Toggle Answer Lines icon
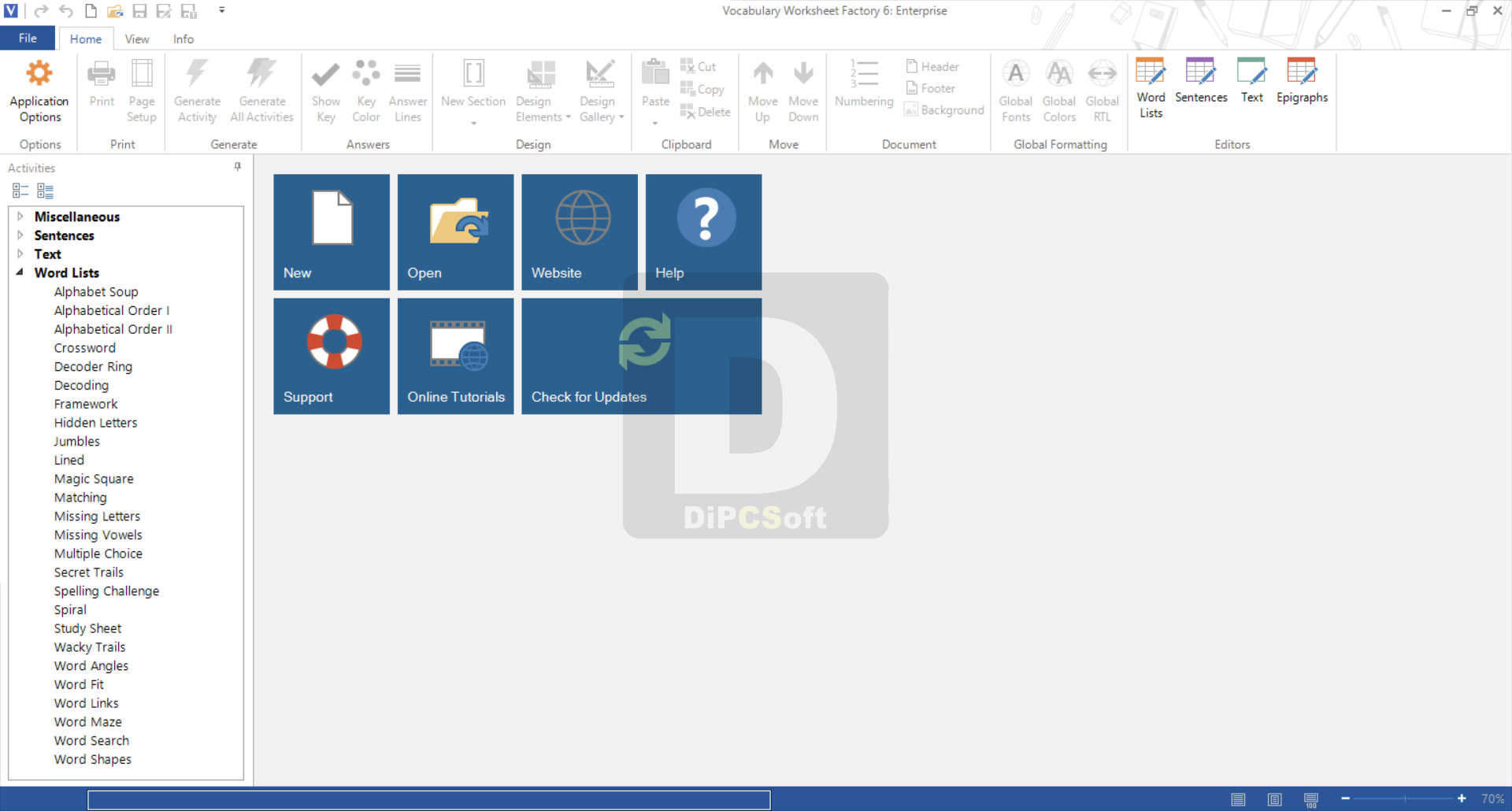Image resolution: width=1512 pixels, height=811 pixels. [x=407, y=74]
